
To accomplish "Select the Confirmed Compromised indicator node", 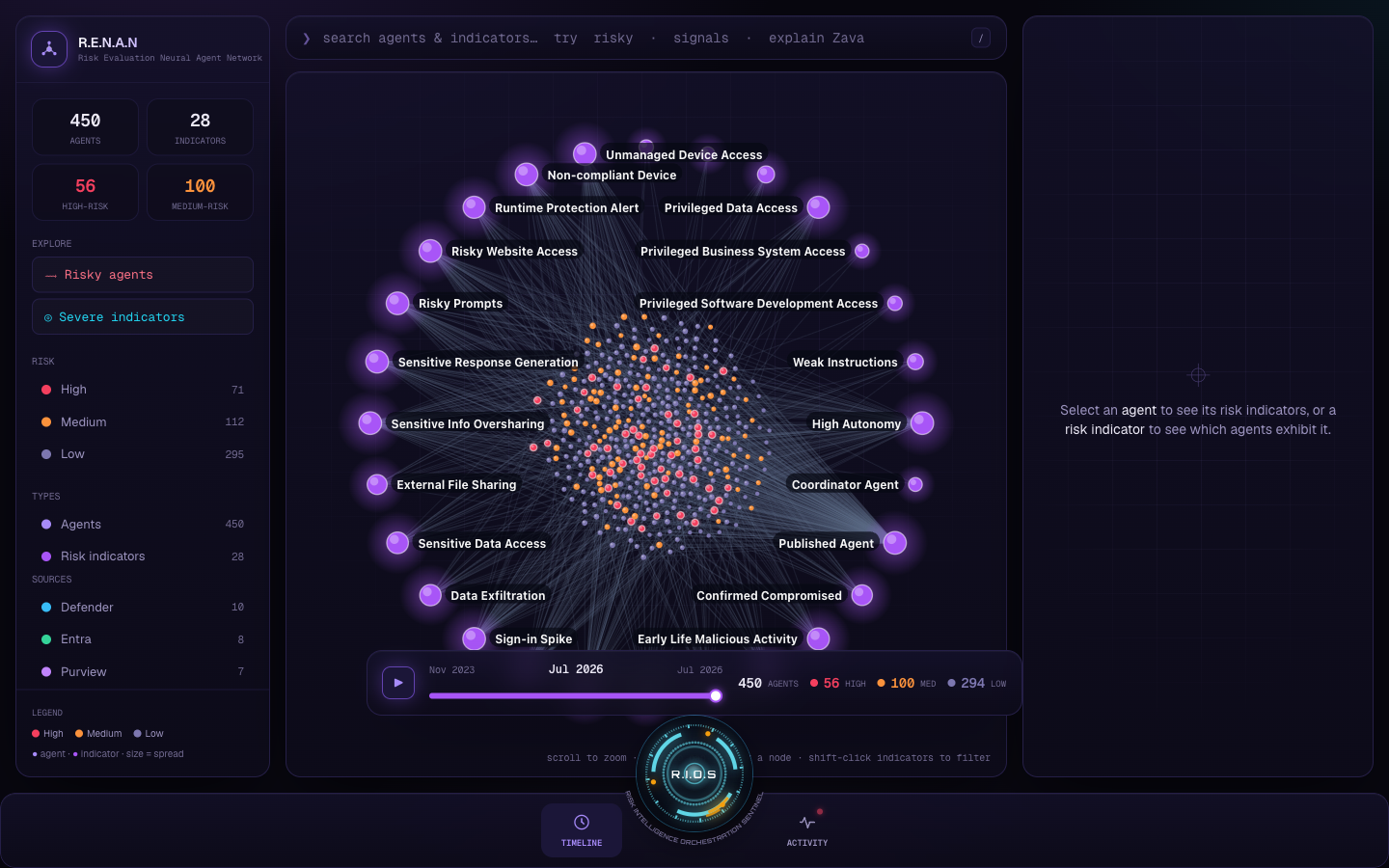I will click(862, 595).
